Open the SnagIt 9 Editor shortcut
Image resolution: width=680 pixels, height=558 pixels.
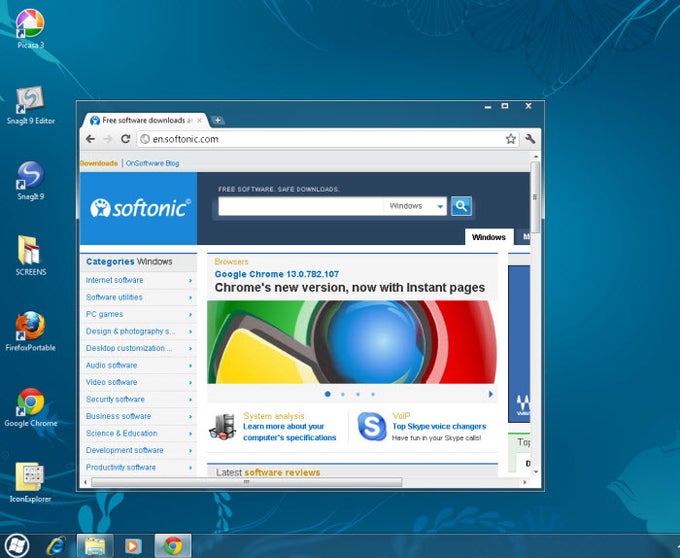coord(30,105)
